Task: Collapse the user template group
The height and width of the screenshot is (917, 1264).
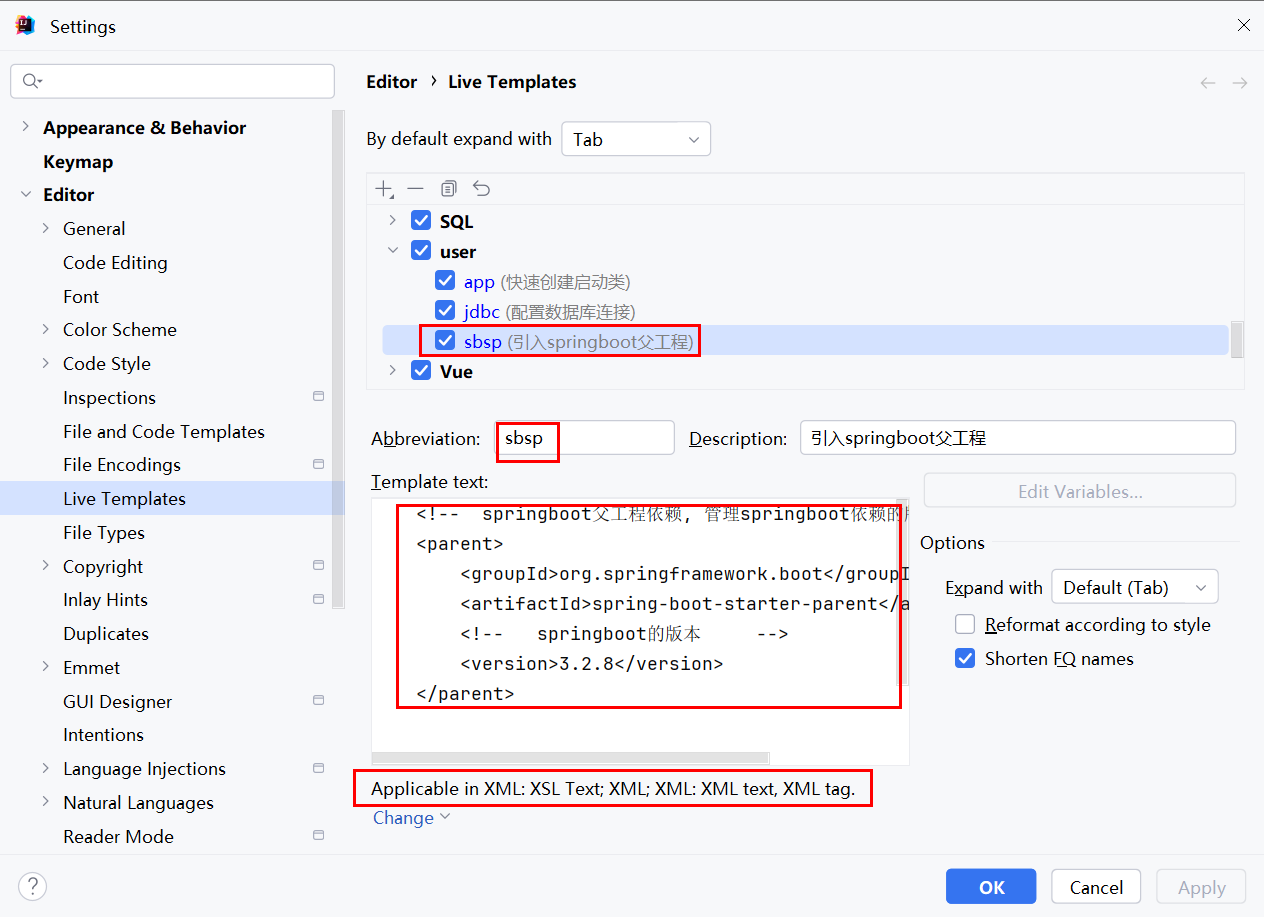Action: point(393,251)
